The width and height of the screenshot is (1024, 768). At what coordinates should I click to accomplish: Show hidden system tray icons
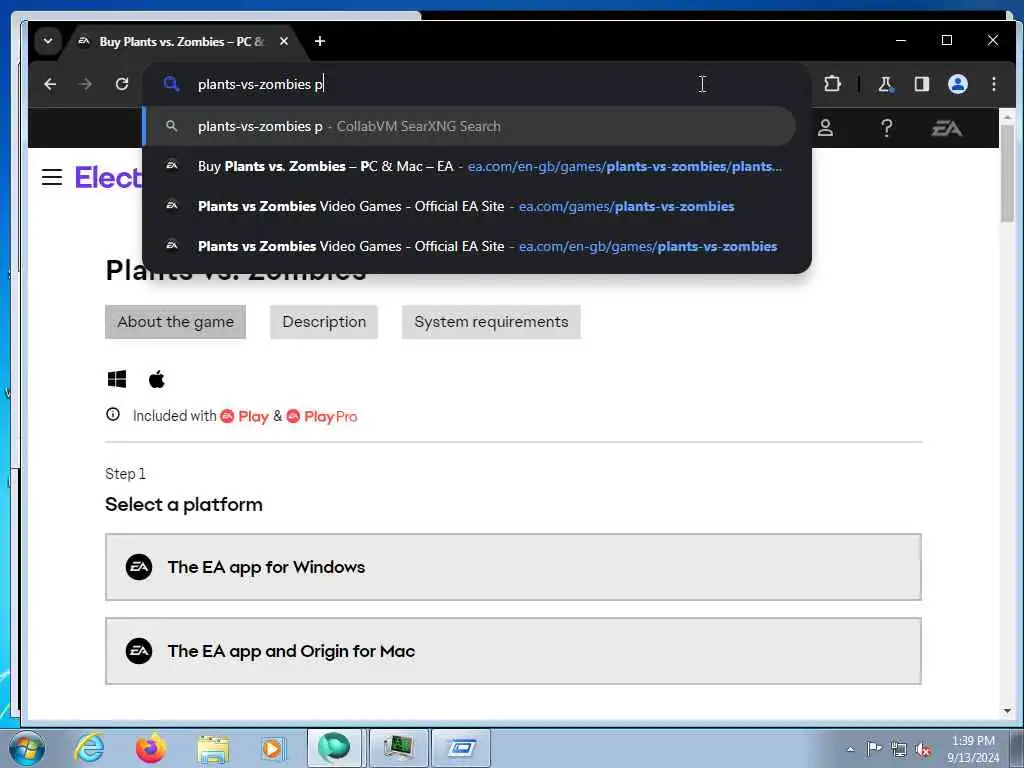point(850,749)
